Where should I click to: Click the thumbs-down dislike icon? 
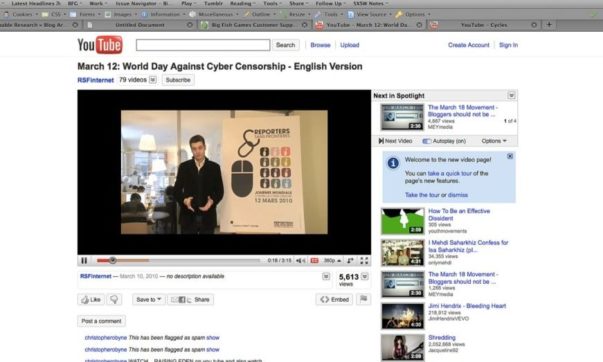pyautogui.click(x=114, y=300)
